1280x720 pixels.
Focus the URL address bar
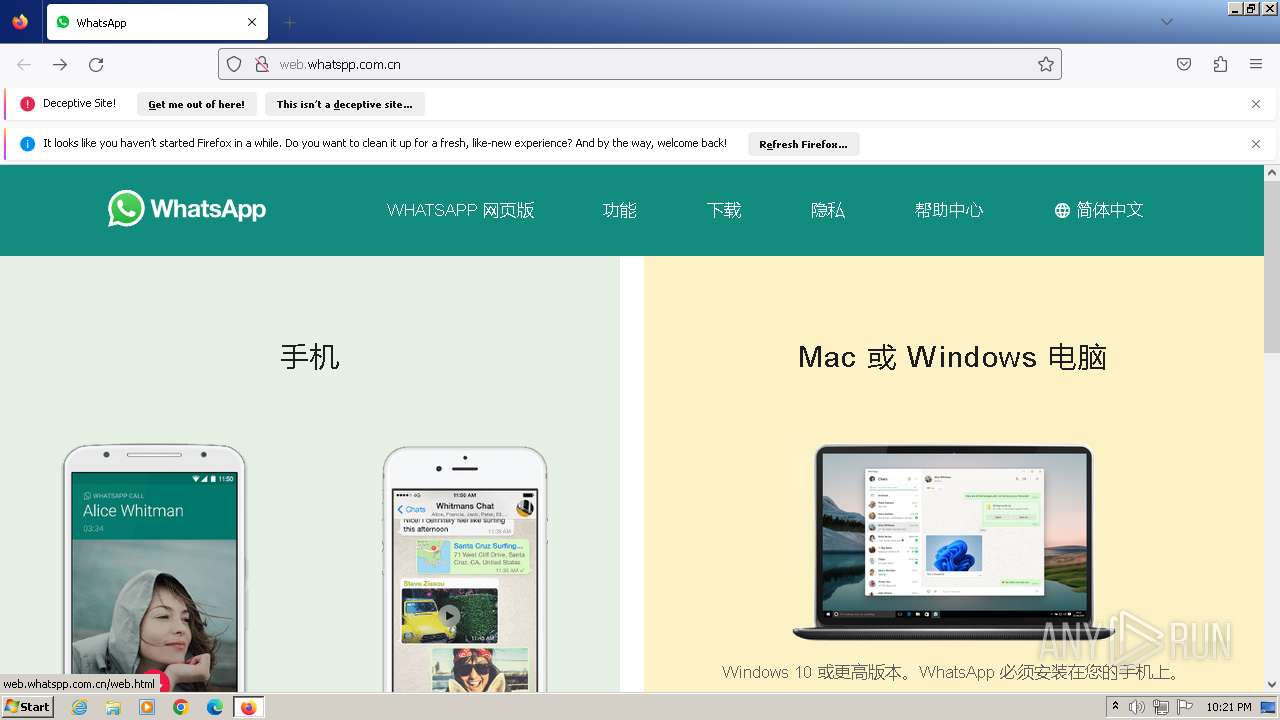pyautogui.click(x=640, y=64)
